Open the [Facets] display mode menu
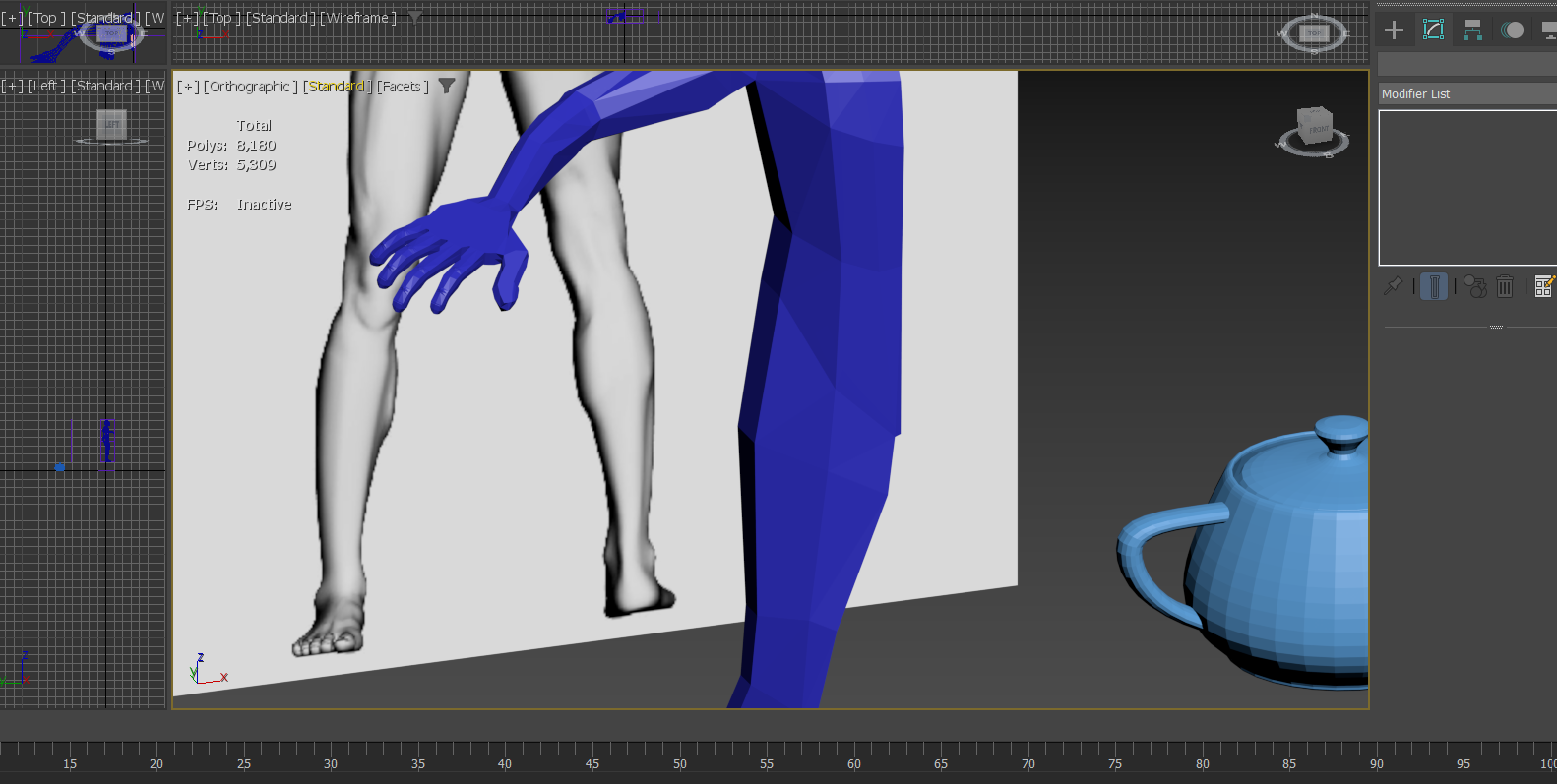This screenshot has width=1557, height=784. [403, 87]
